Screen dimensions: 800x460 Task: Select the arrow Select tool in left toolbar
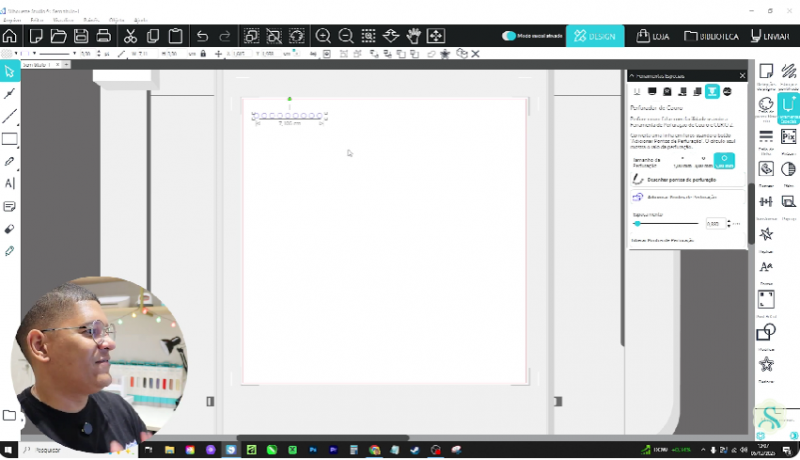pyautogui.click(x=10, y=71)
